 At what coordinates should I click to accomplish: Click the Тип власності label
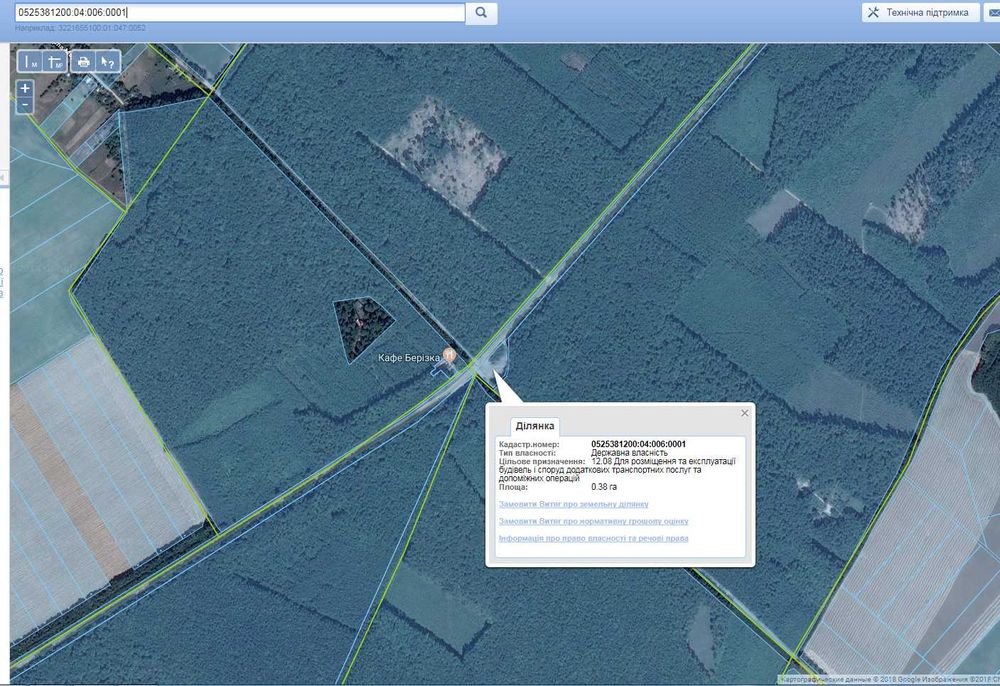point(527,453)
